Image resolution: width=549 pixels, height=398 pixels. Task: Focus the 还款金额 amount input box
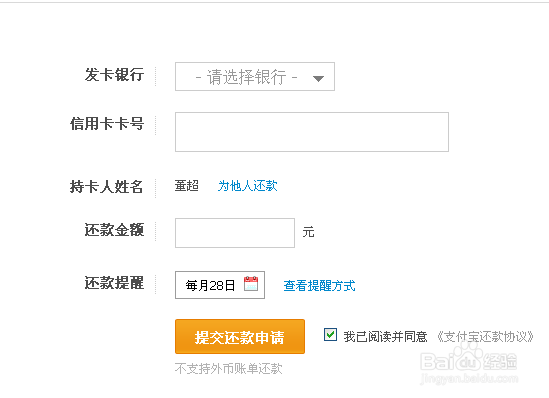coord(235,233)
